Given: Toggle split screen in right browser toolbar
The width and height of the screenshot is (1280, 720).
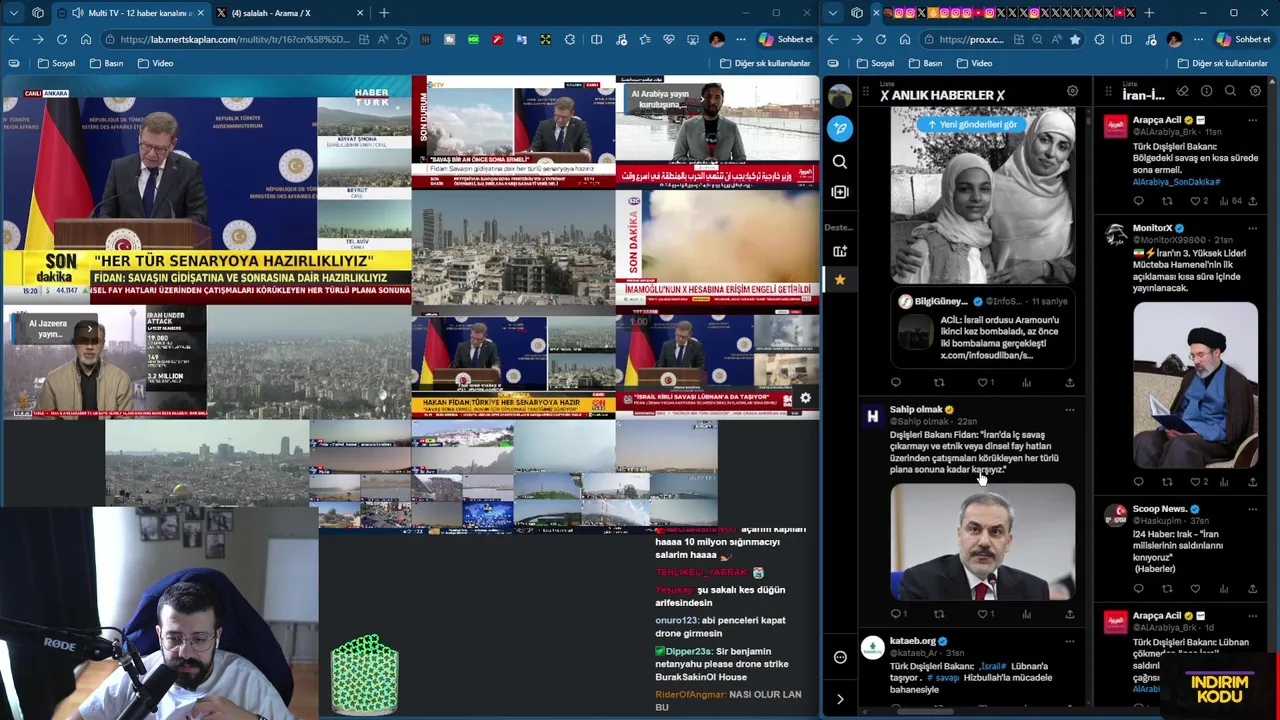Looking at the screenshot, I should click(1125, 39).
